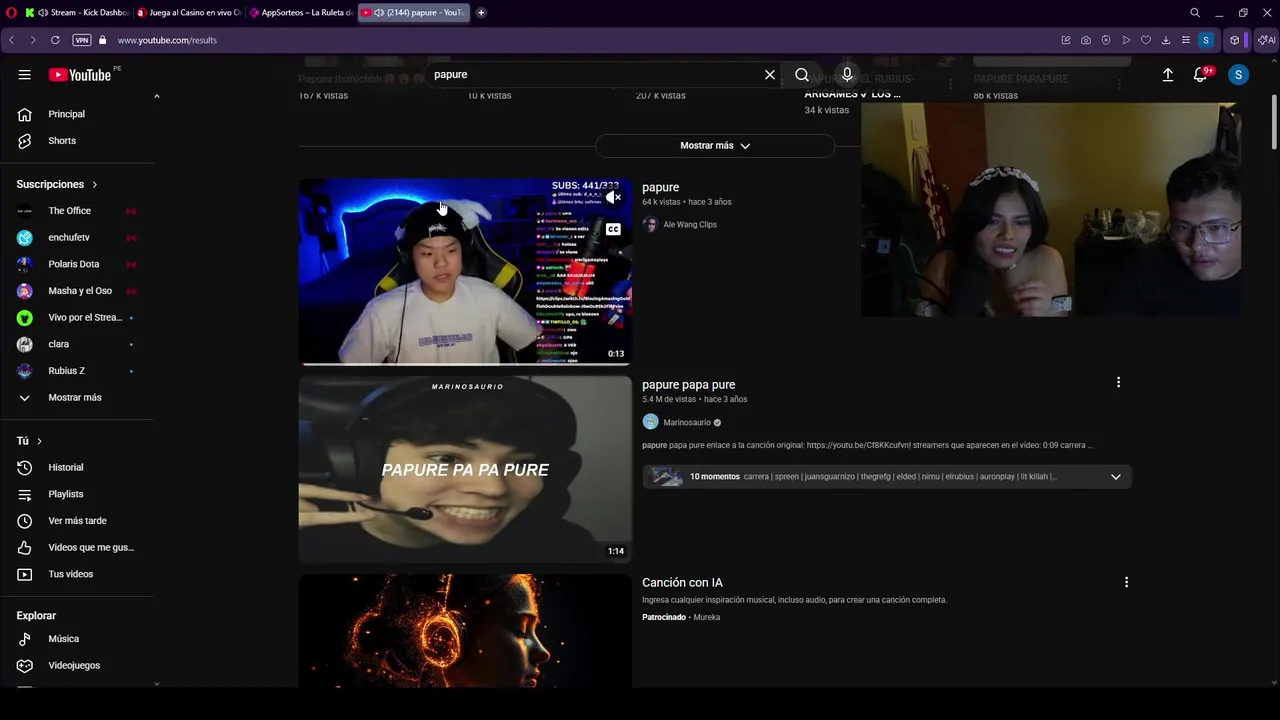This screenshot has width=1280, height=720.
Task: Switch to the AppSorteos La Ruleta tab
Action: pos(301,13)
